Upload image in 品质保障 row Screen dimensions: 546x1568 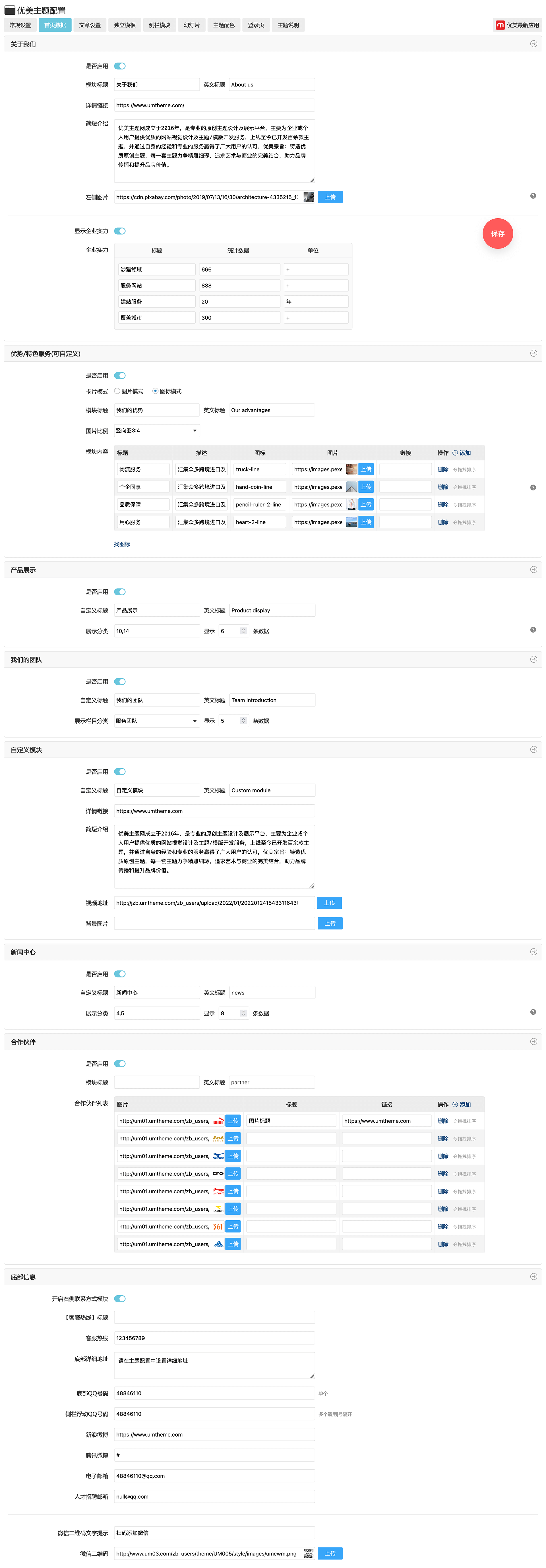pyautogui.click(x=366, y=505)
